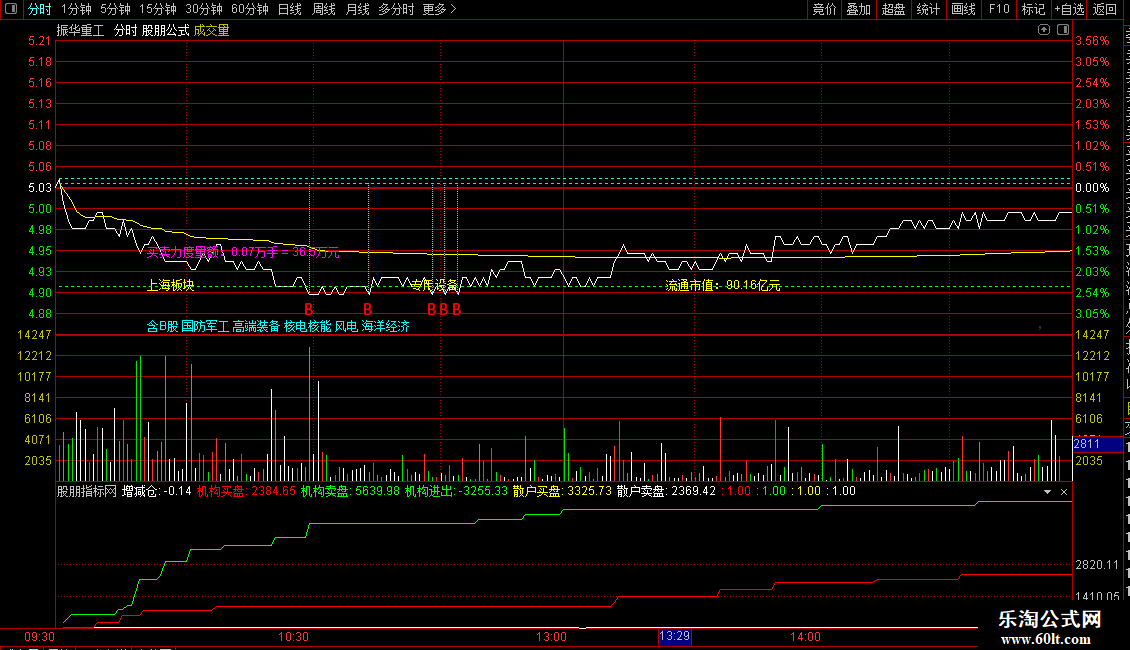Click the 股朋指标网 indicator name
The image size is (1130, 650).
point(86,491)
